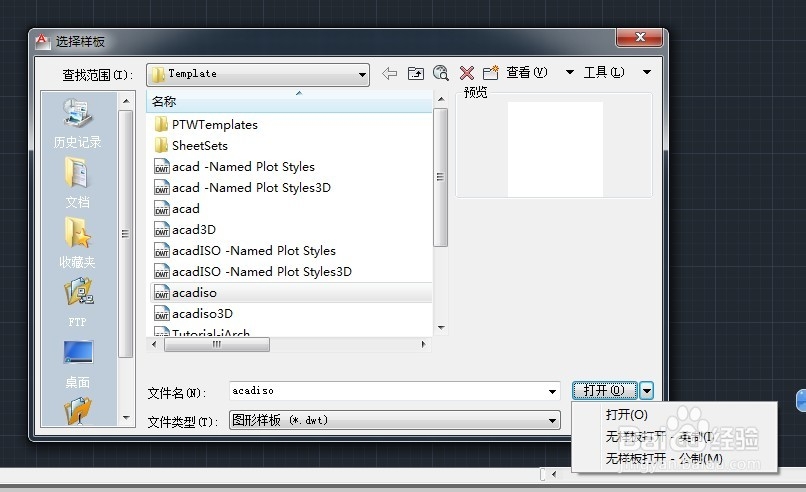Choose 打开(O) from the dropdown menu
806x492 pixels.
click(x=626, y=414)
